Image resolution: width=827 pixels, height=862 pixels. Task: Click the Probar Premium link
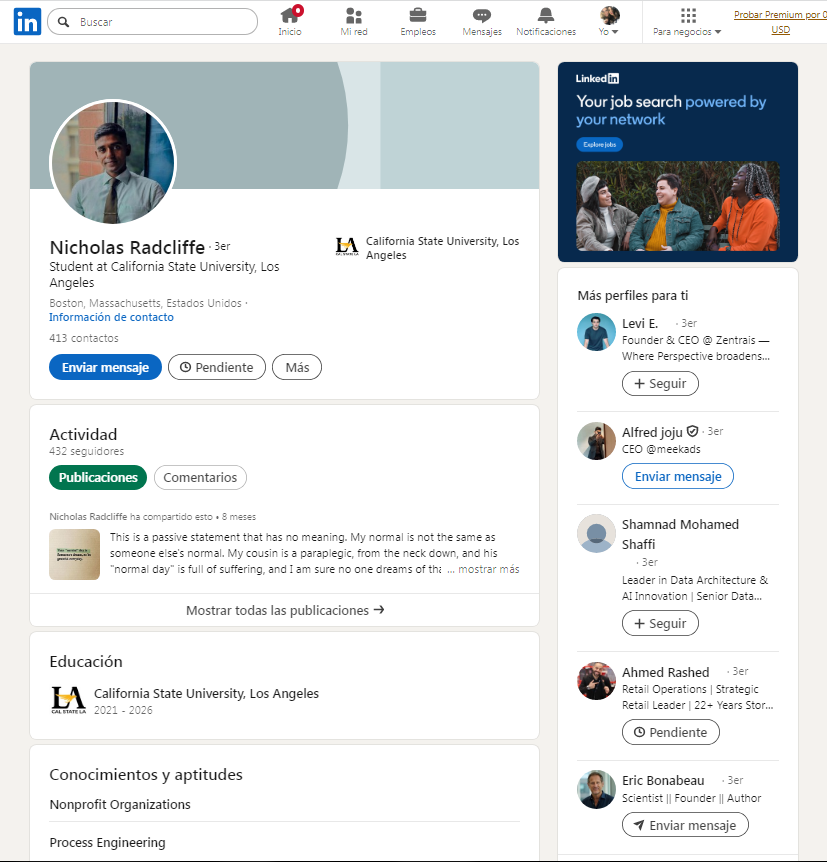pos(780,22)
